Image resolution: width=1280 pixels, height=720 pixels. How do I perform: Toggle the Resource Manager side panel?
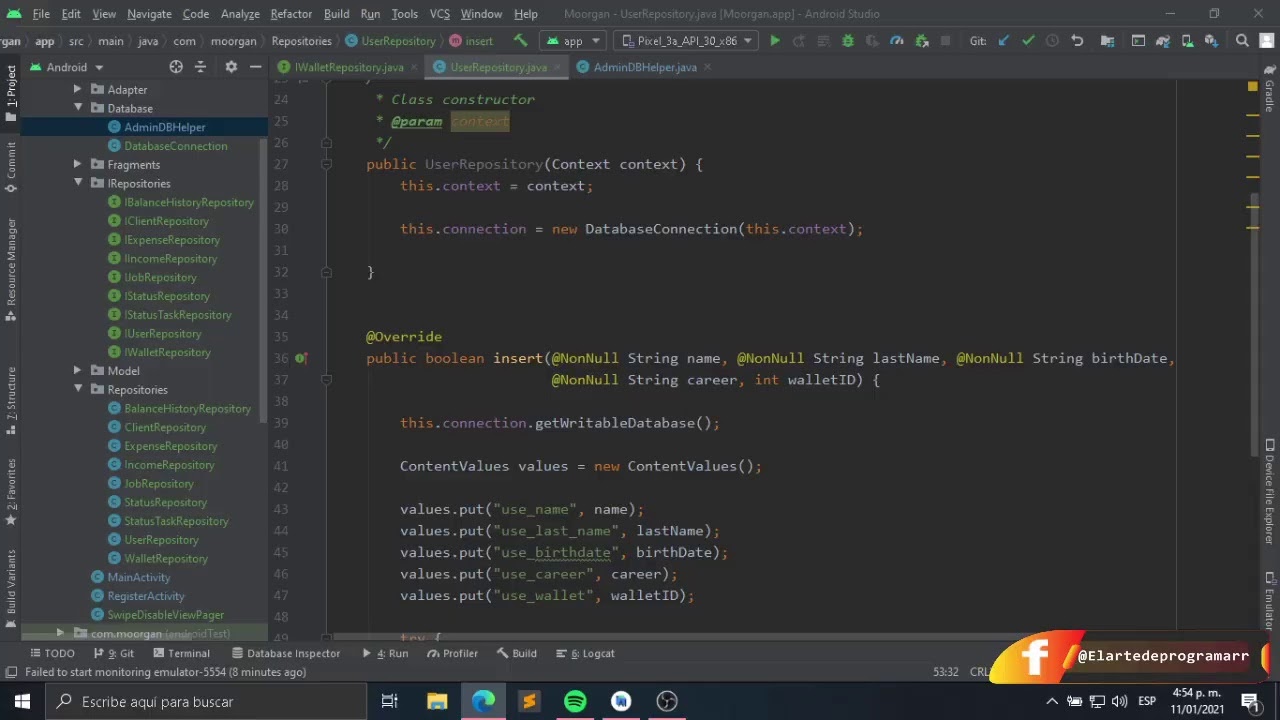point(11,268)
